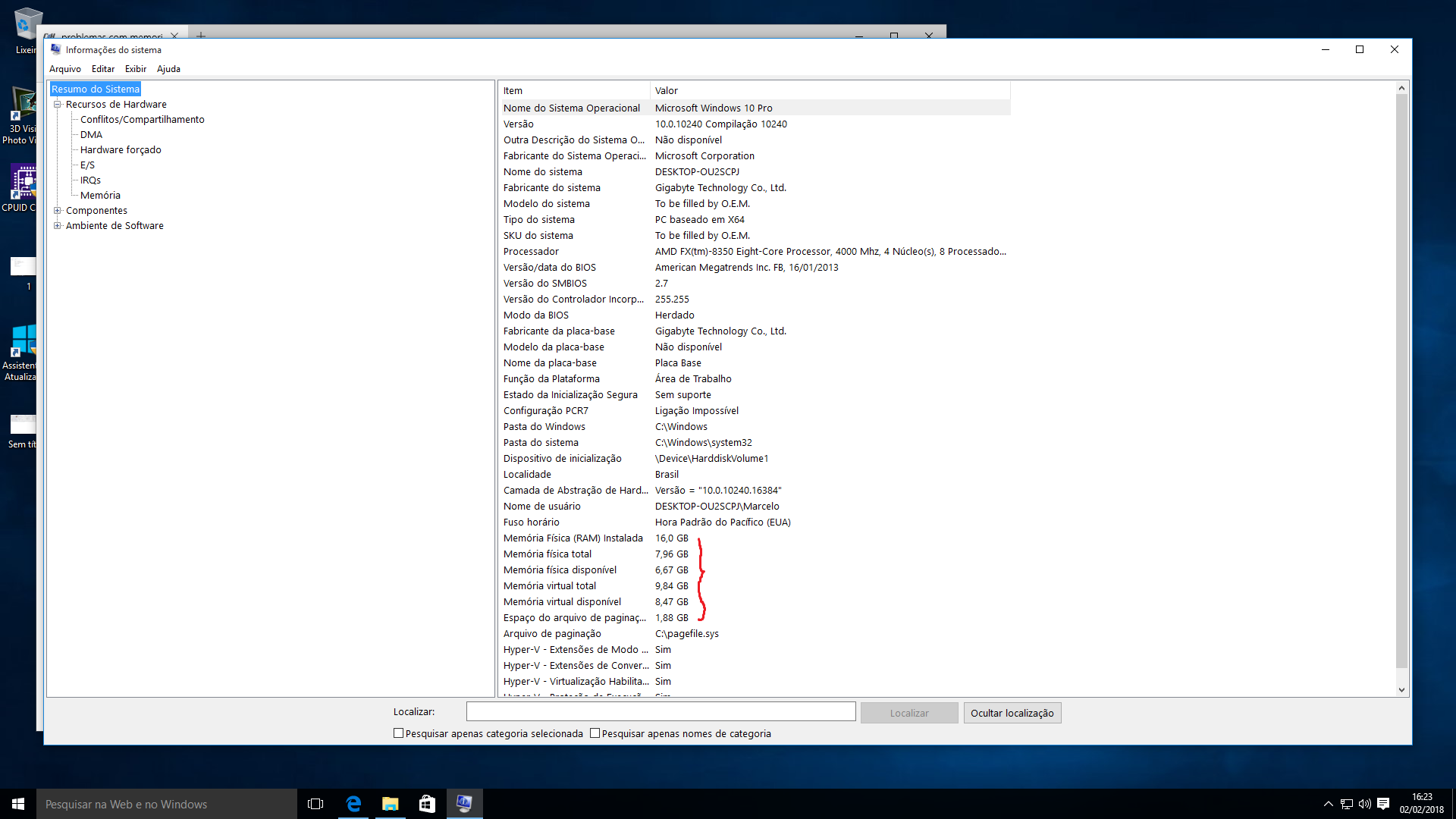Expand the Componentes tree node
Screen dimensions: 1456x819
58,211
